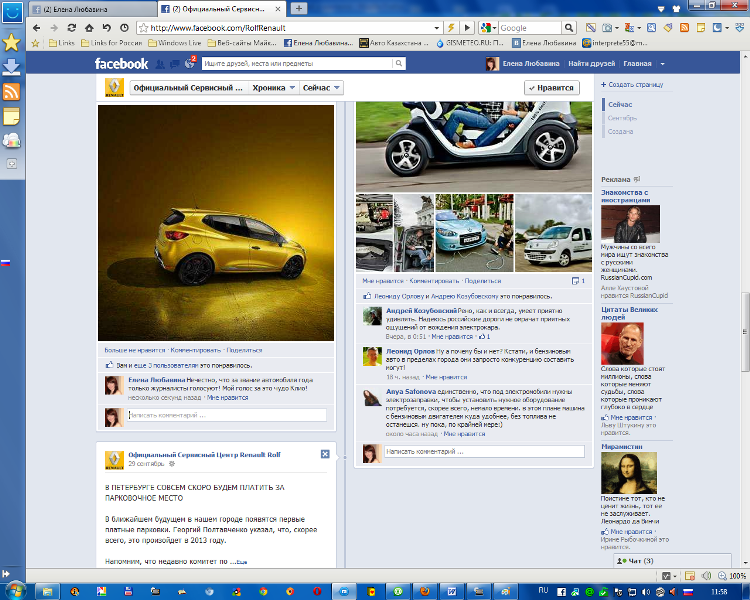Screen dimensions: 750x600
Task: Open Word from the Windows taskbar
Action: pos(452,591)
